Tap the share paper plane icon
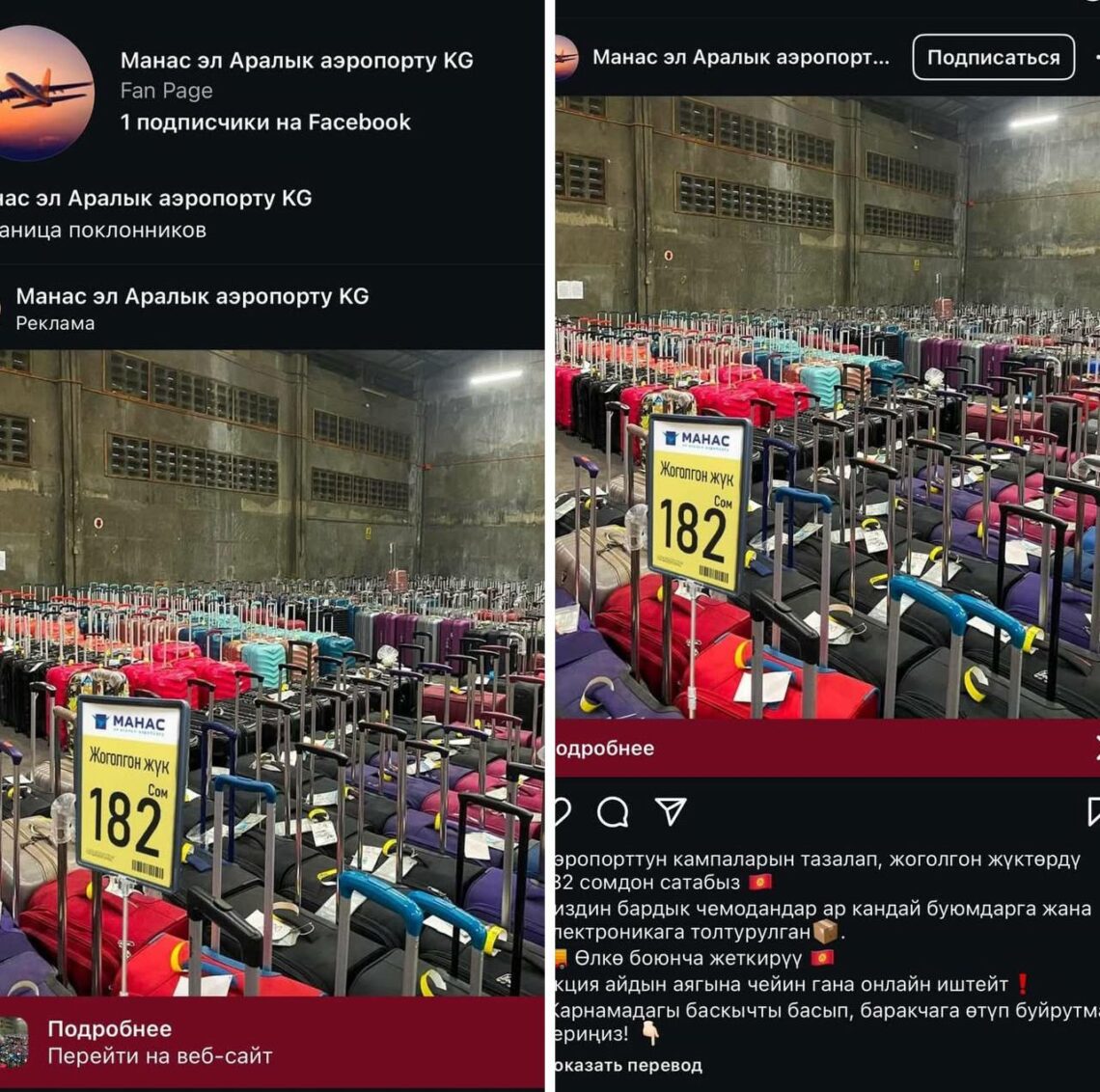 pos(670,810)
